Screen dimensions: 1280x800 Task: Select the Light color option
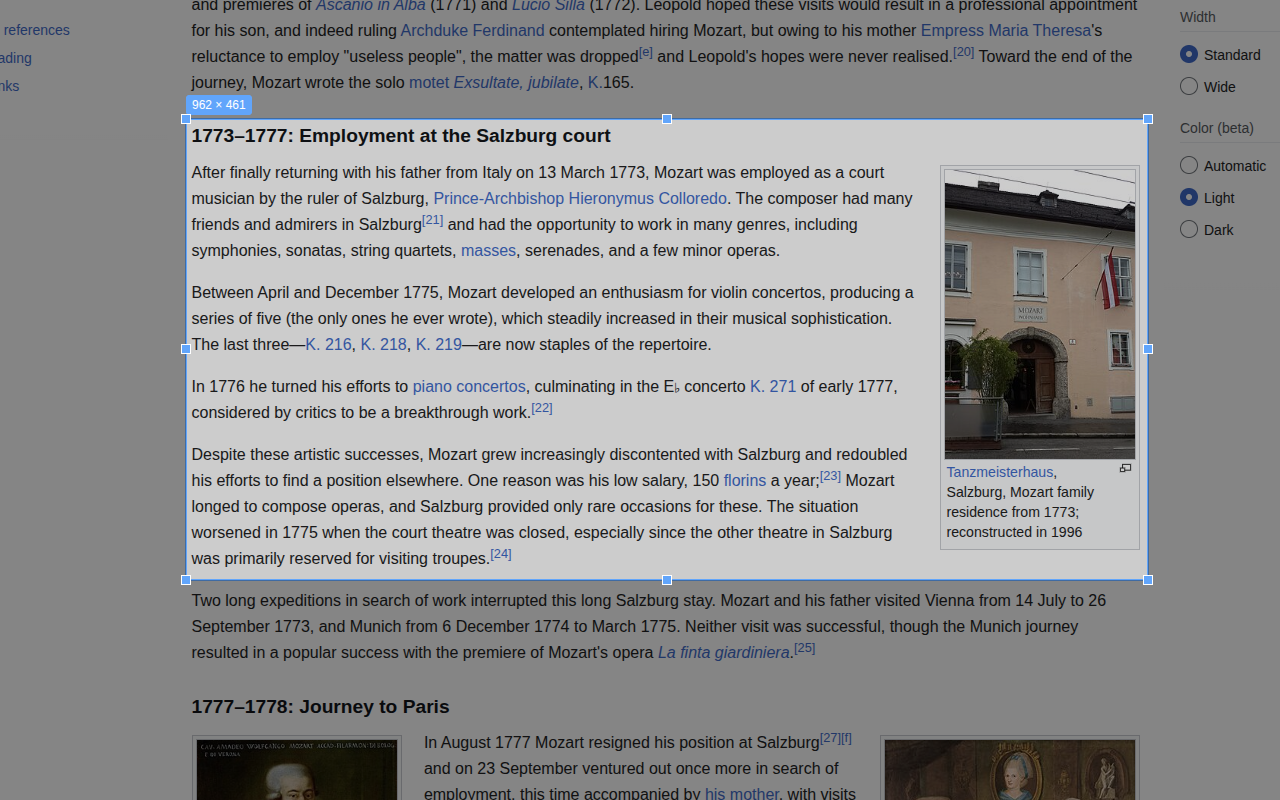(1188, 197)
